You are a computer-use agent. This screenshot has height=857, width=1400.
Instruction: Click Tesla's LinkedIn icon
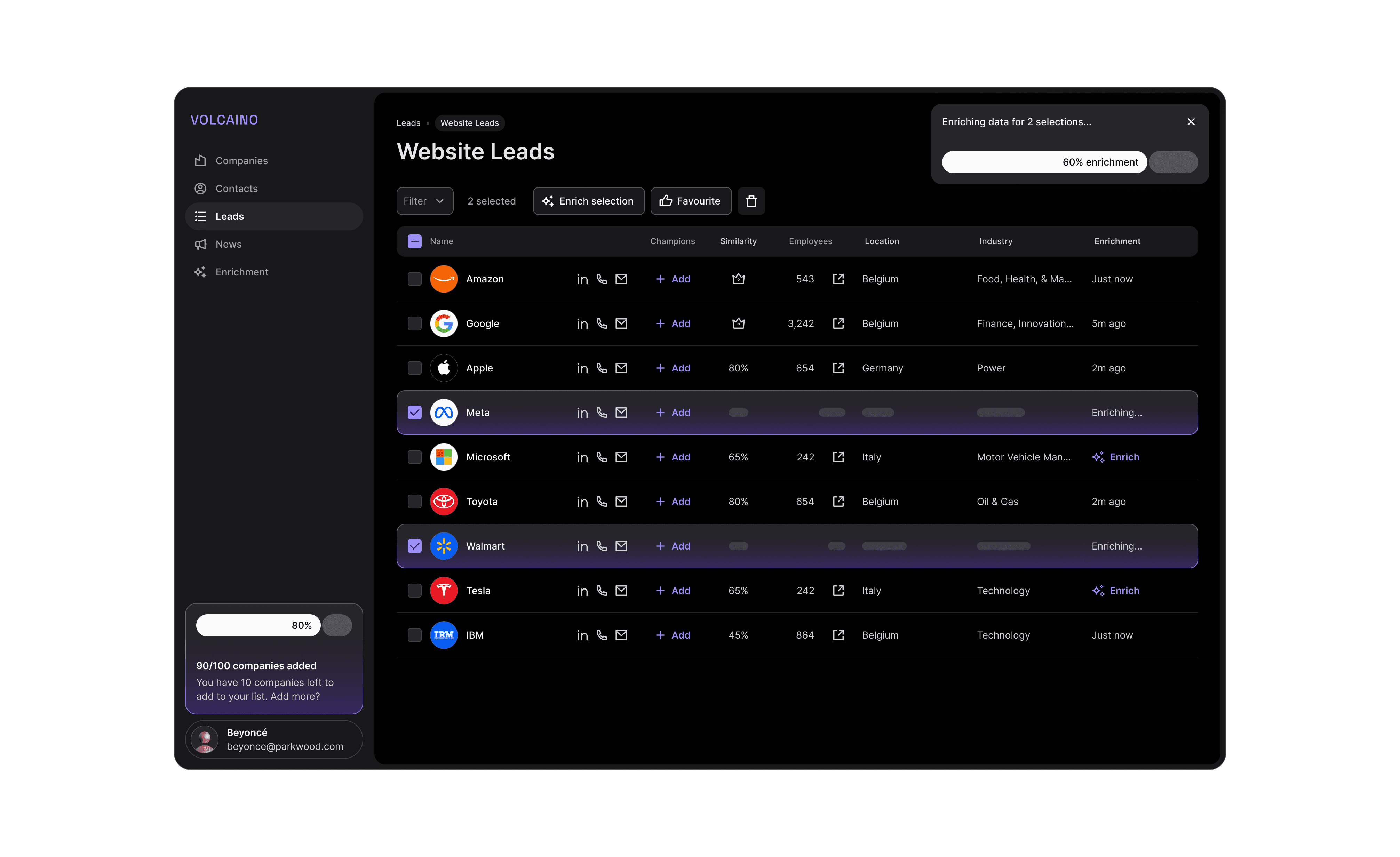point(582,591)
